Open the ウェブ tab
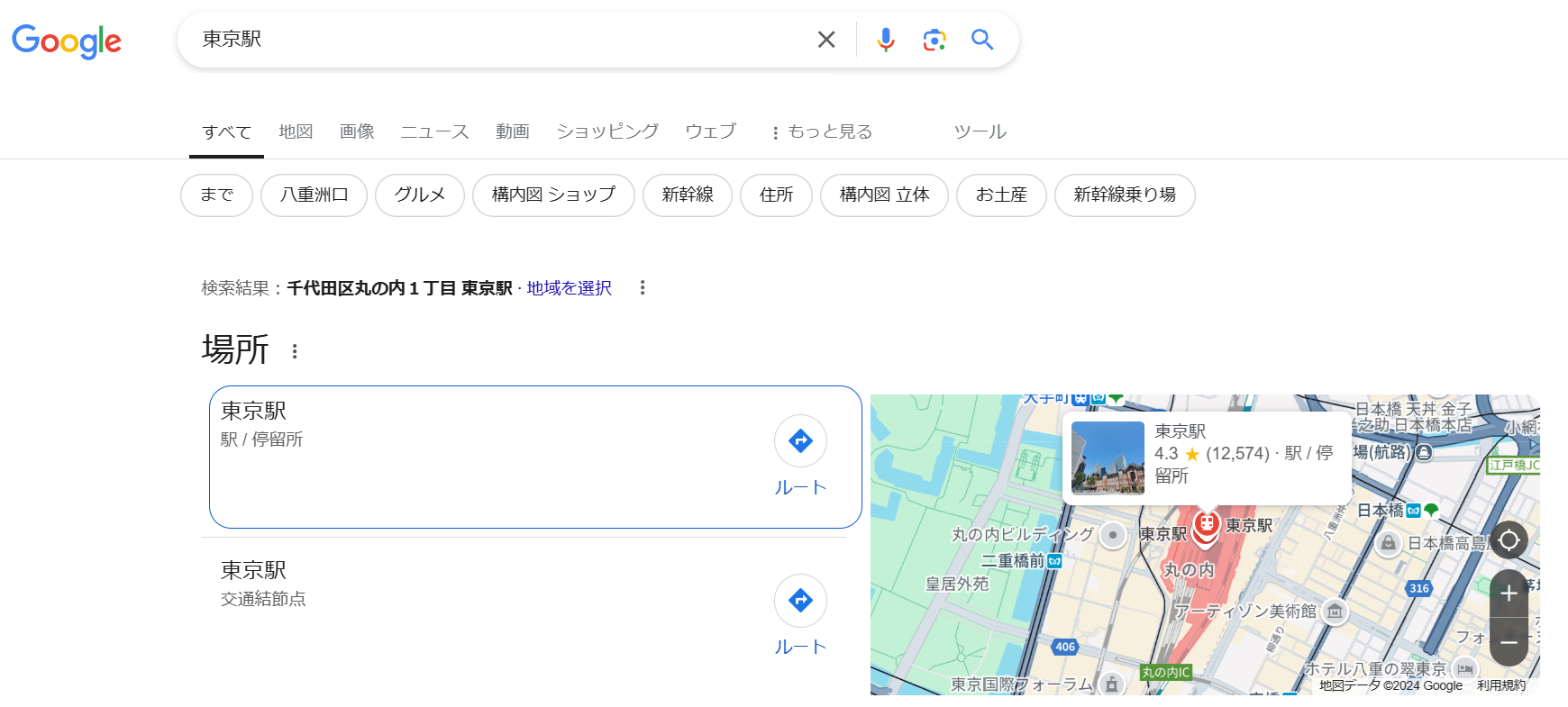 (x=710, y=131)
